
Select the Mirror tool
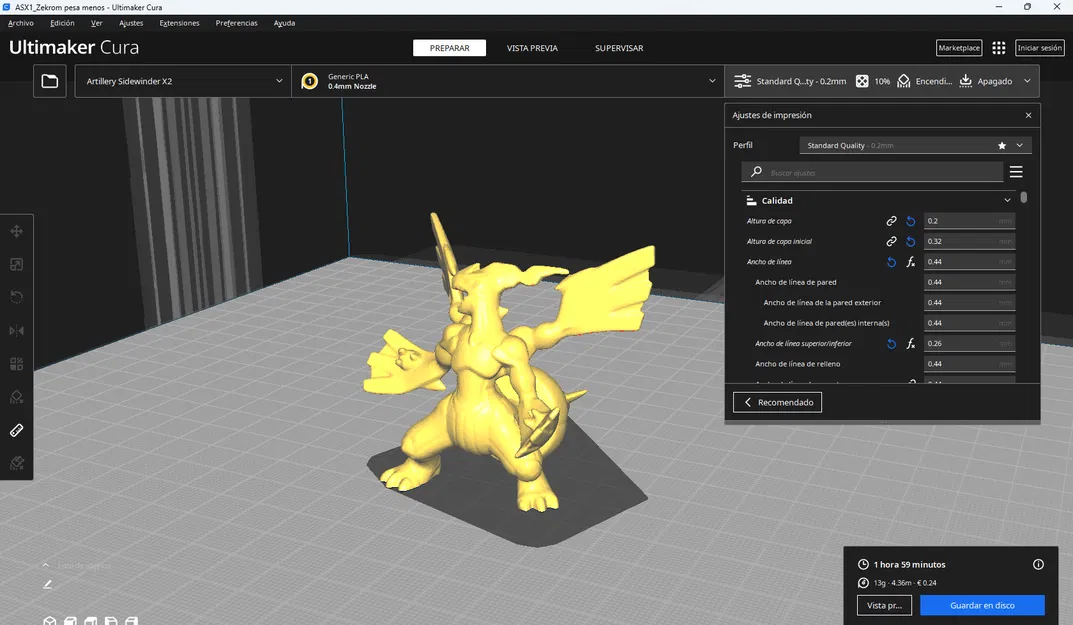[x=16, y=330]
